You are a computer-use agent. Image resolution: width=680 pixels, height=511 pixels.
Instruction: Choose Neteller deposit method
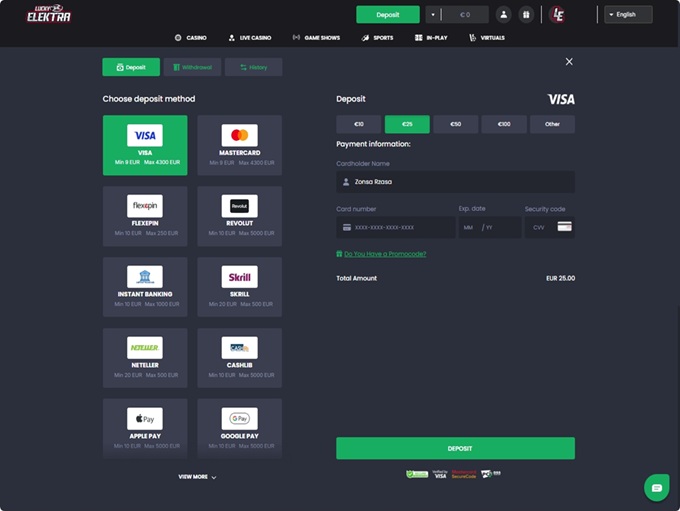point(145,358)
